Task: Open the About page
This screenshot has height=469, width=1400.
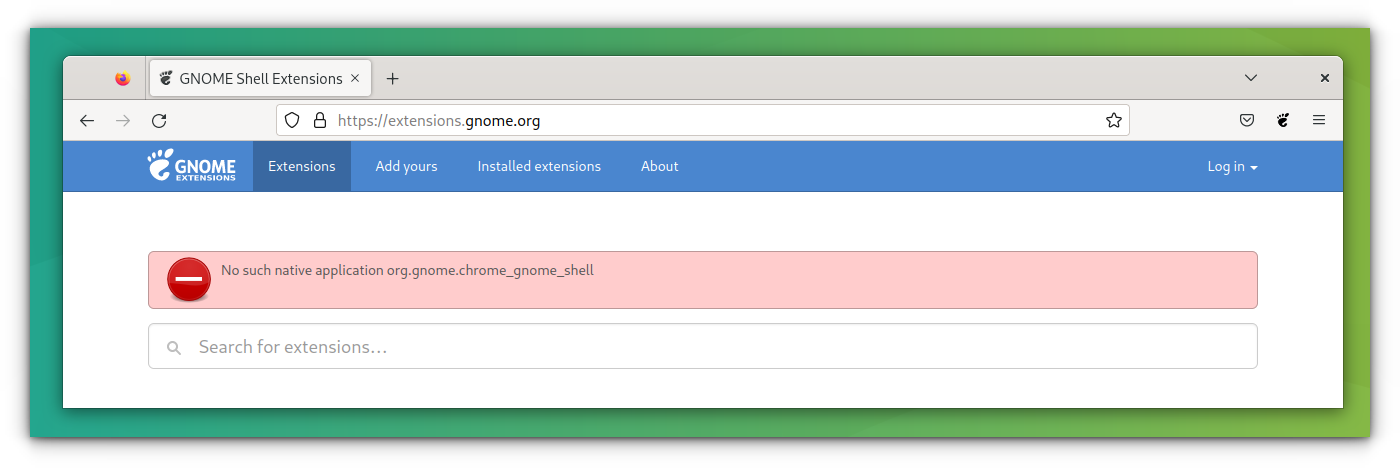Action: [660, 166]
